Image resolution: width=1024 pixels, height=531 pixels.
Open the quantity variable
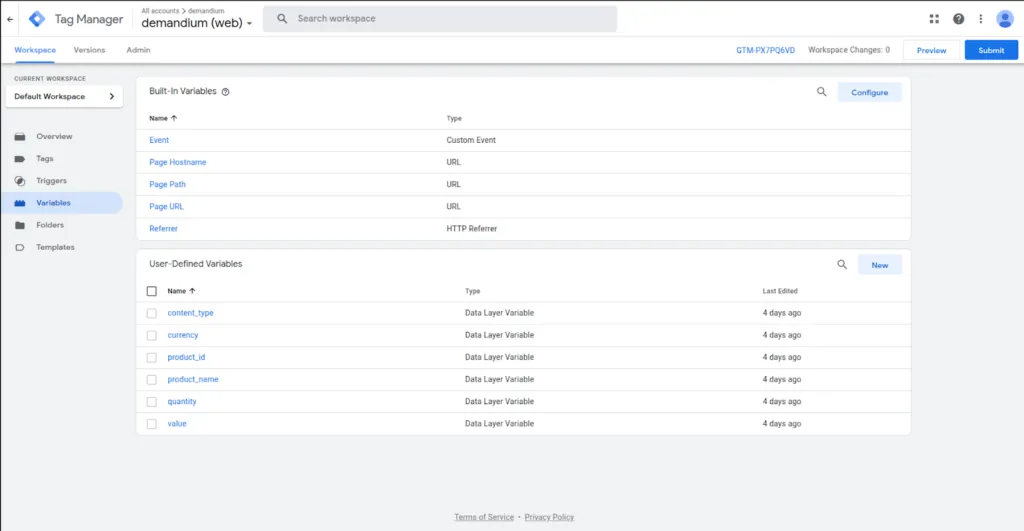(x=182, y=402)
